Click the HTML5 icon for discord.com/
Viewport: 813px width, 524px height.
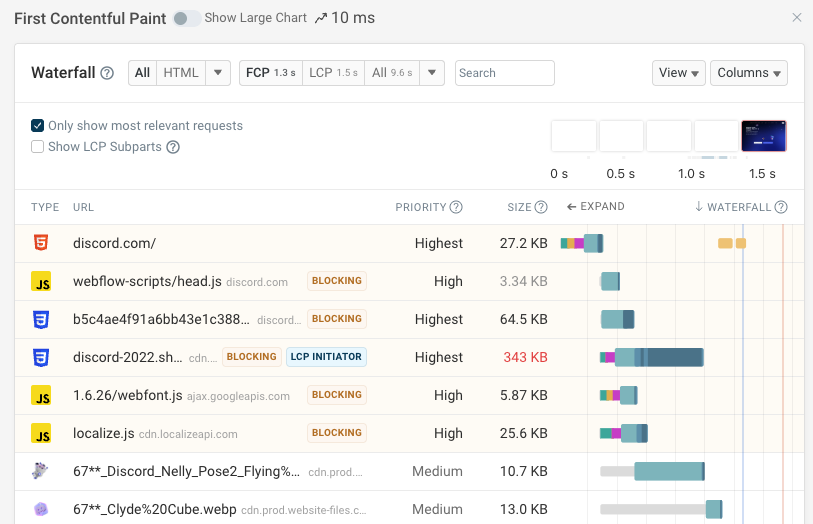pos(40,243)
